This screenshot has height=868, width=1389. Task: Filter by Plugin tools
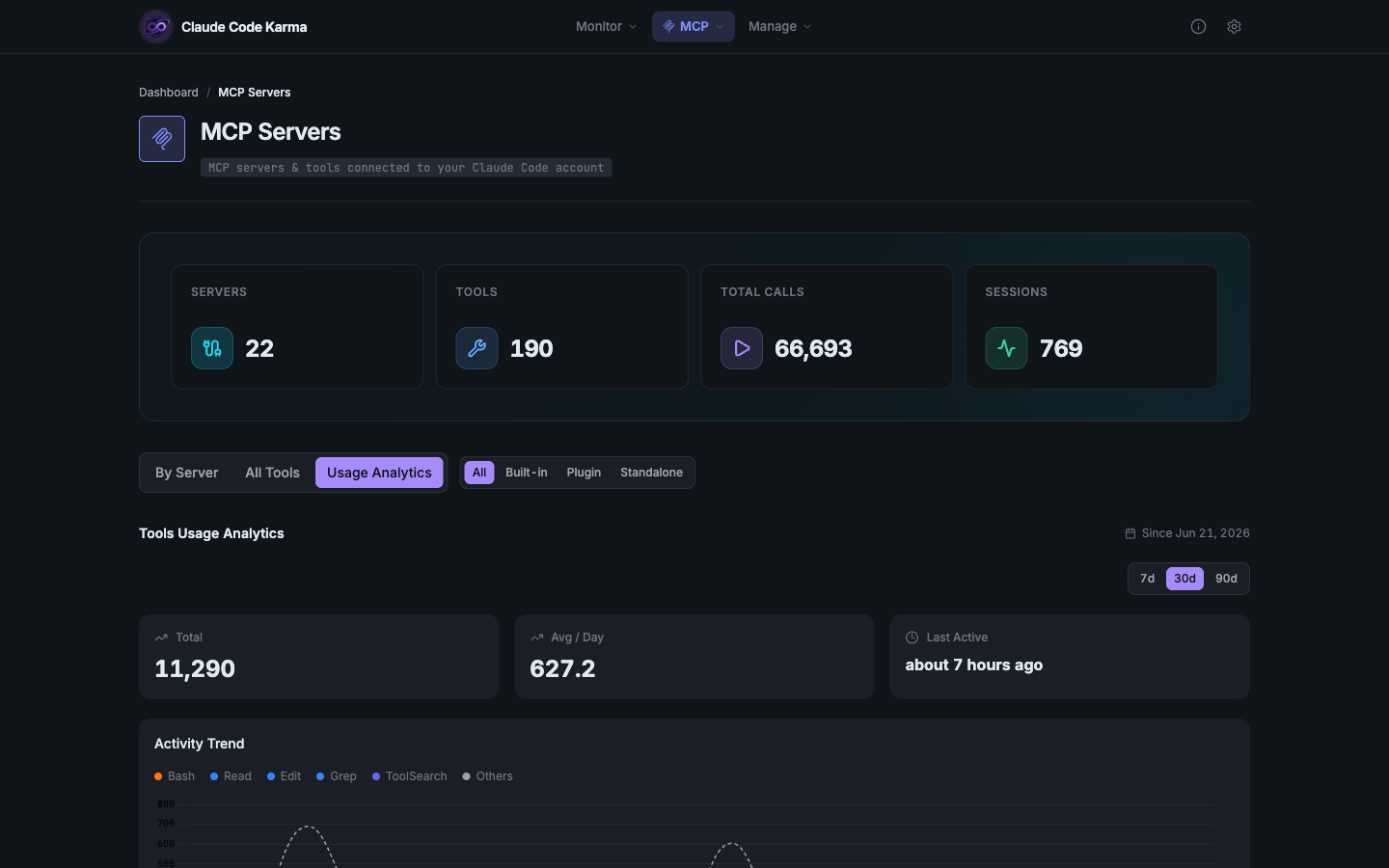tap(584, 473)
